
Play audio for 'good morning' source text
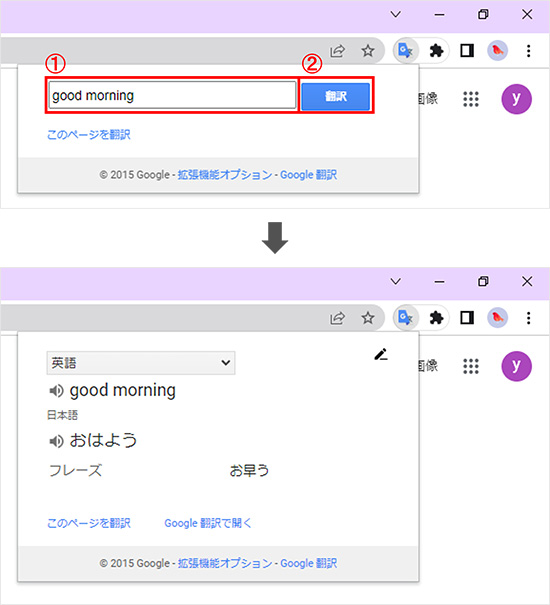[56, 391]
